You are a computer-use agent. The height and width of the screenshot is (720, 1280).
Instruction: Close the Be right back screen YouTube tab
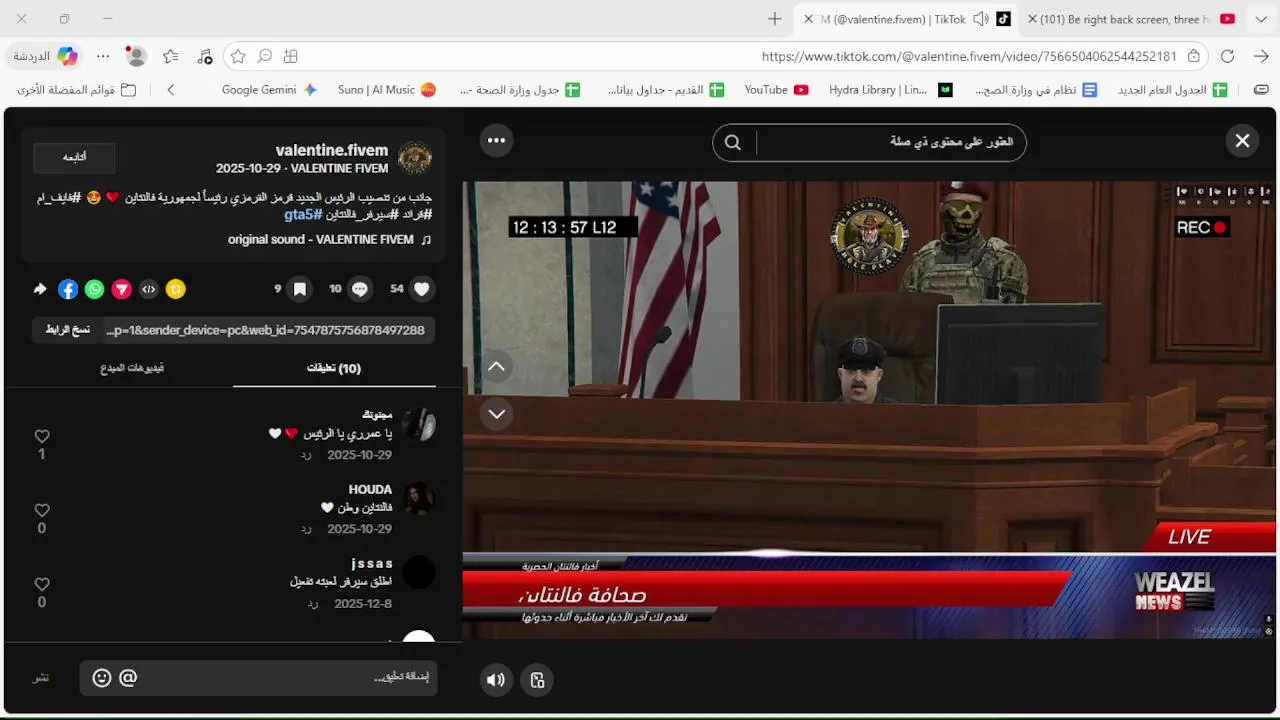click(x=1032, y=19)
